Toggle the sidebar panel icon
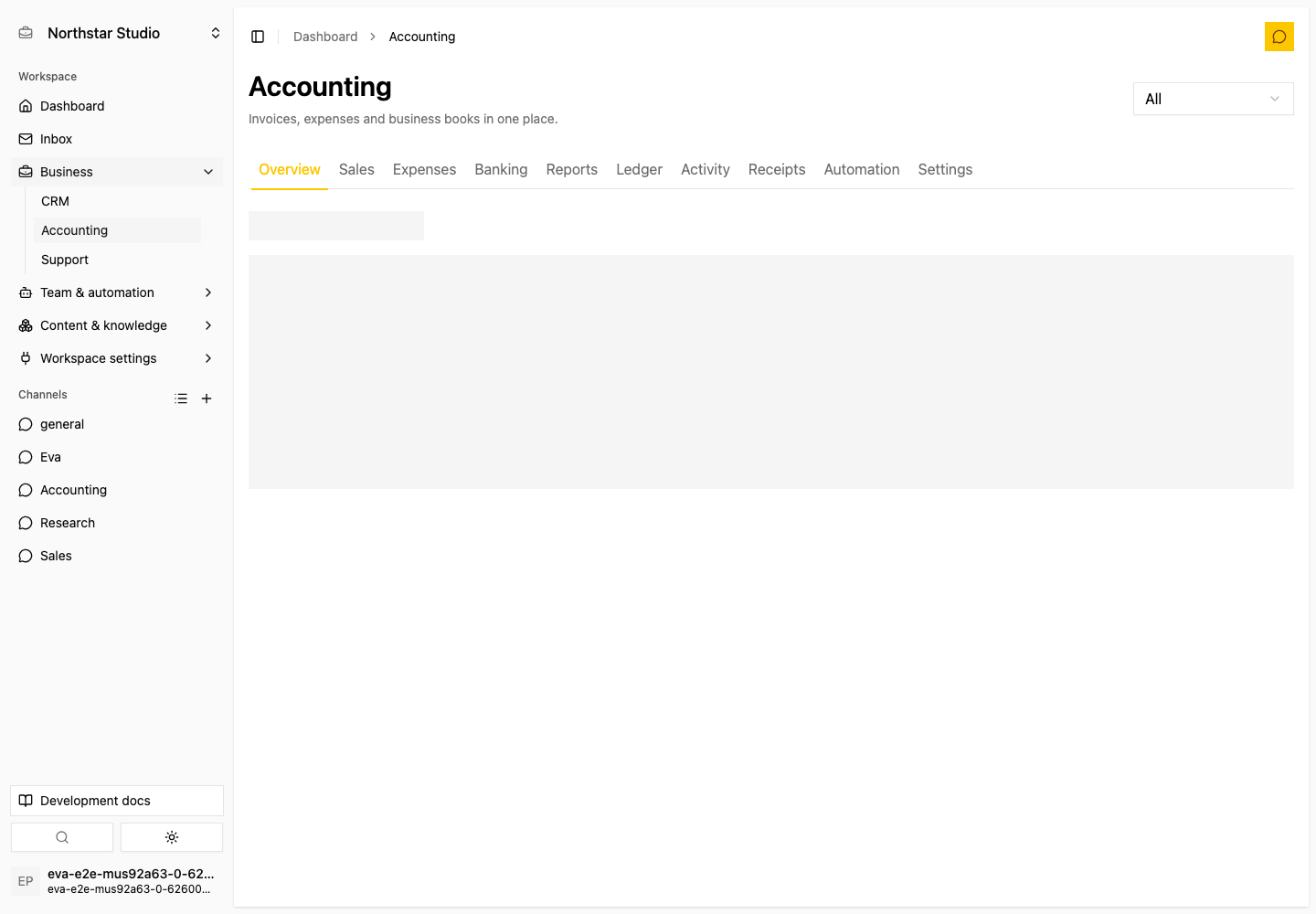 258,37
